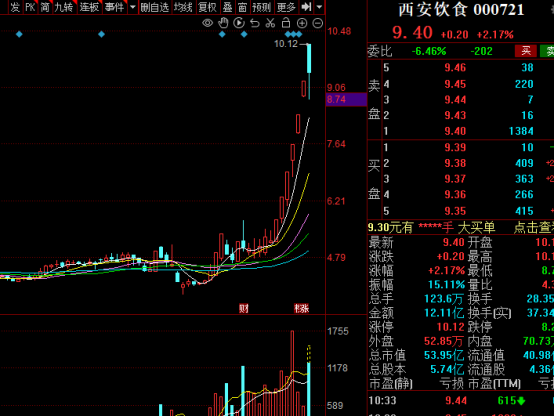
Task: Toggle the chart lock icon
Action: 286,23
